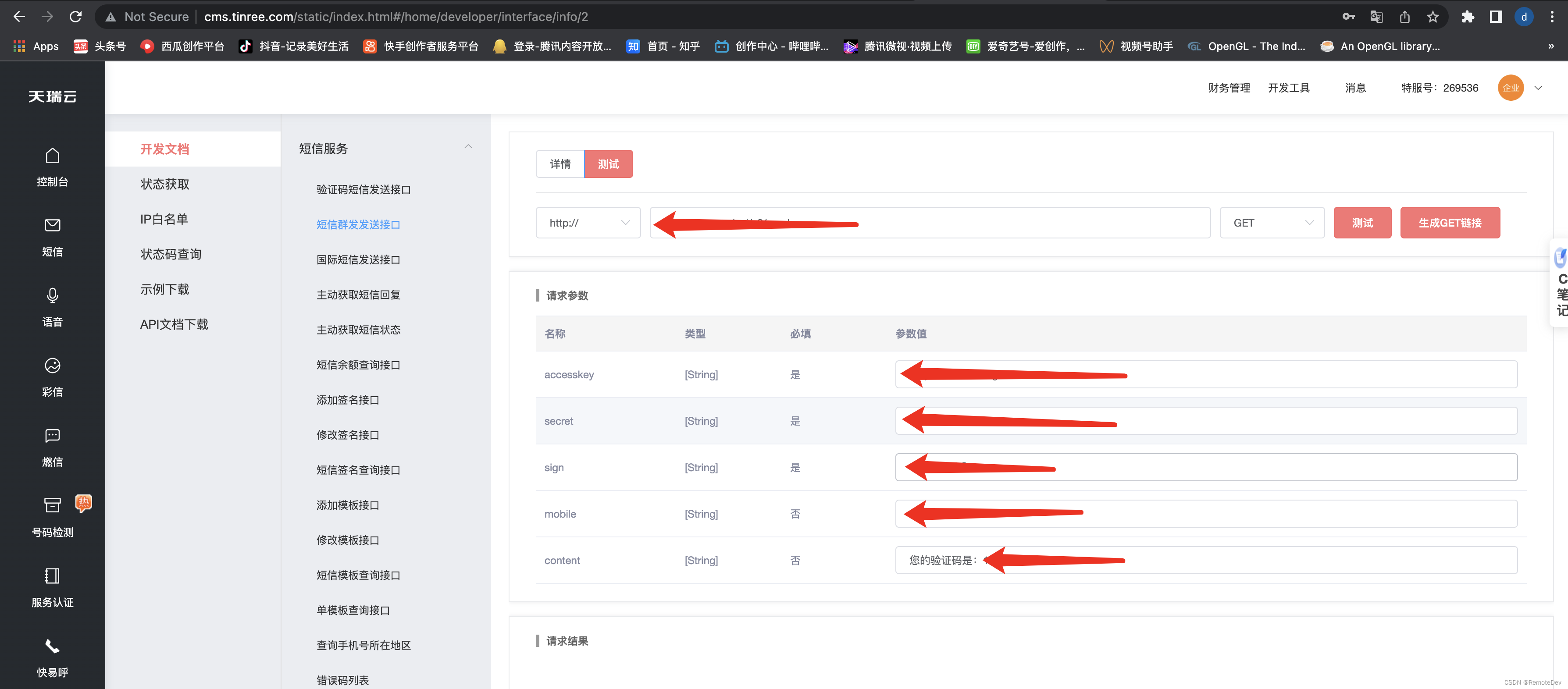Collapse the 短信服务 section chevron
The width and height of the screenshot is (1568, 689).
(x=468, y=147)
